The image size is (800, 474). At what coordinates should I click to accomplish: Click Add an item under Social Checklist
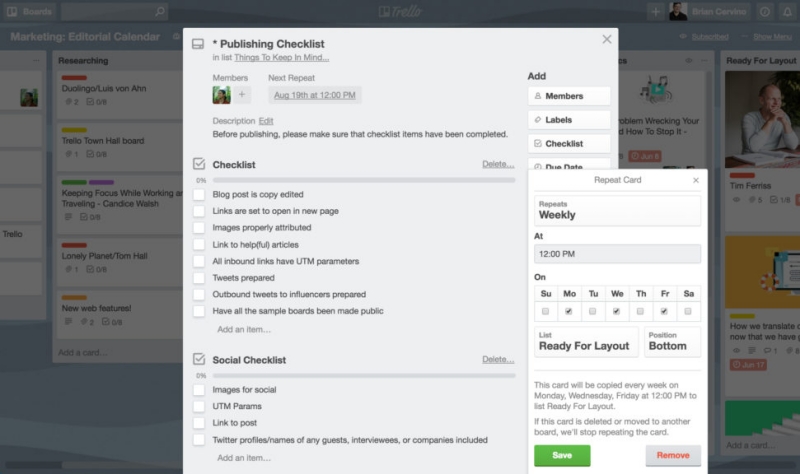(x=244, y=458)
